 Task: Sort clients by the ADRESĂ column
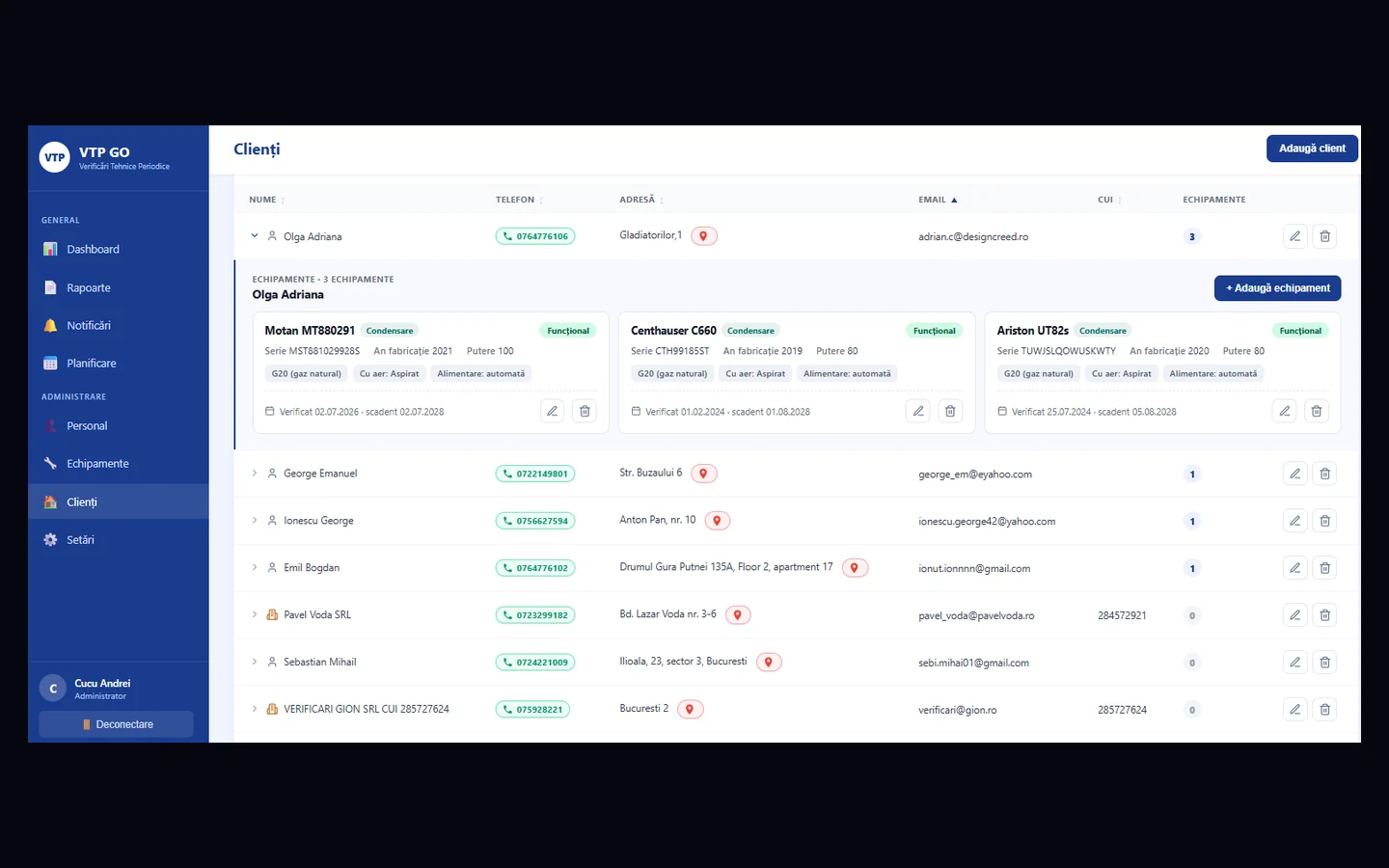[x=641, y=200]
